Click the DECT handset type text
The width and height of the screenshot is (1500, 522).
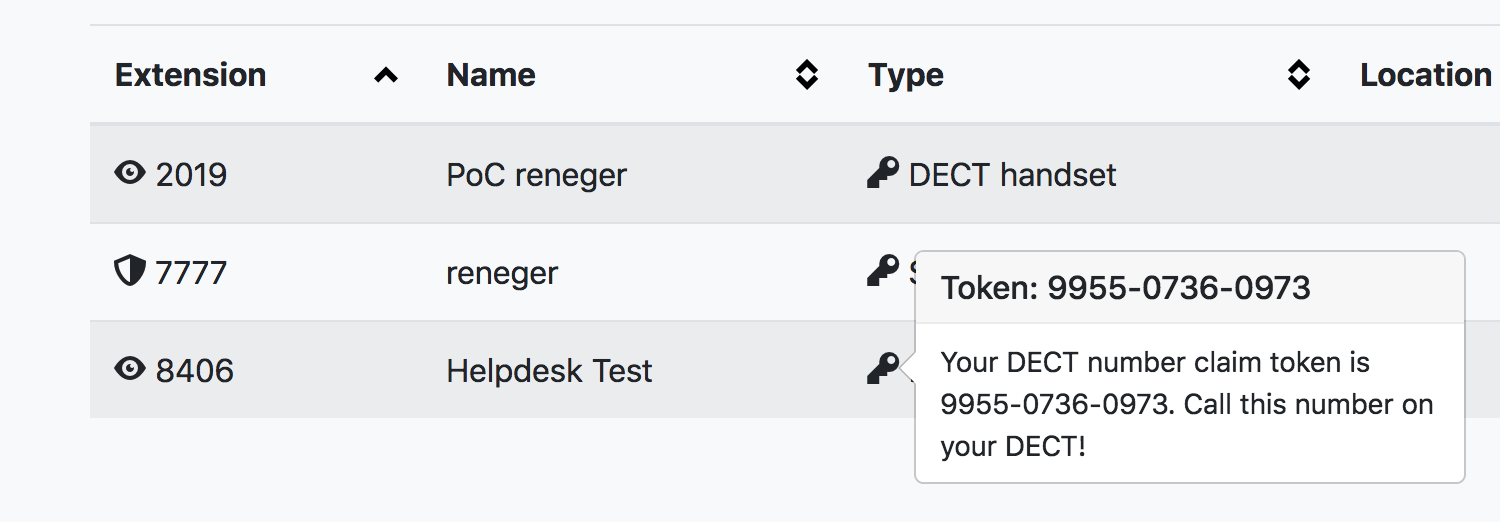[1013, 175]
